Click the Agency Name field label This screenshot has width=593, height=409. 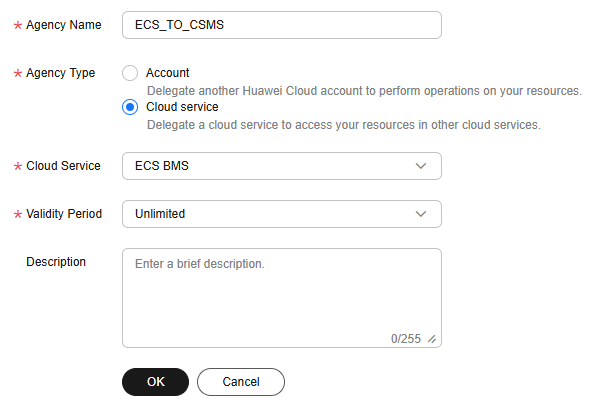[64, 25]
